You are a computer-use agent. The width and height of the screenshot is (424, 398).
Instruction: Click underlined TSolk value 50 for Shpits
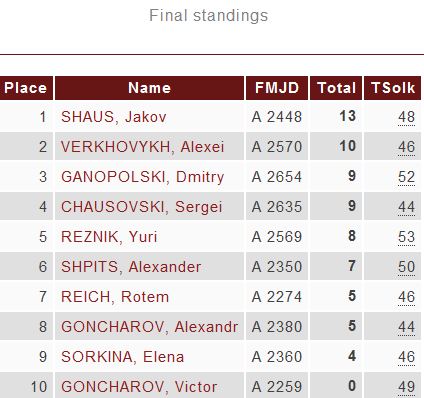click(406, 267)
